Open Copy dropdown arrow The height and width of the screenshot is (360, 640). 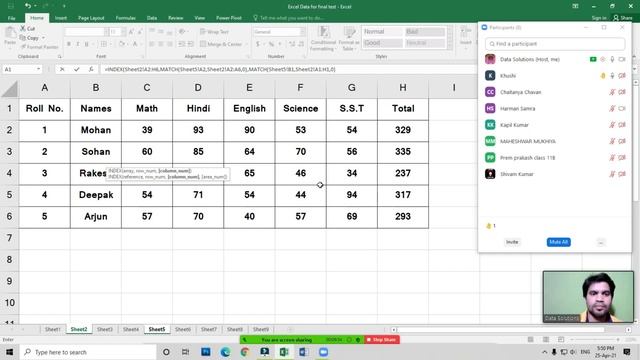point(43,38)
